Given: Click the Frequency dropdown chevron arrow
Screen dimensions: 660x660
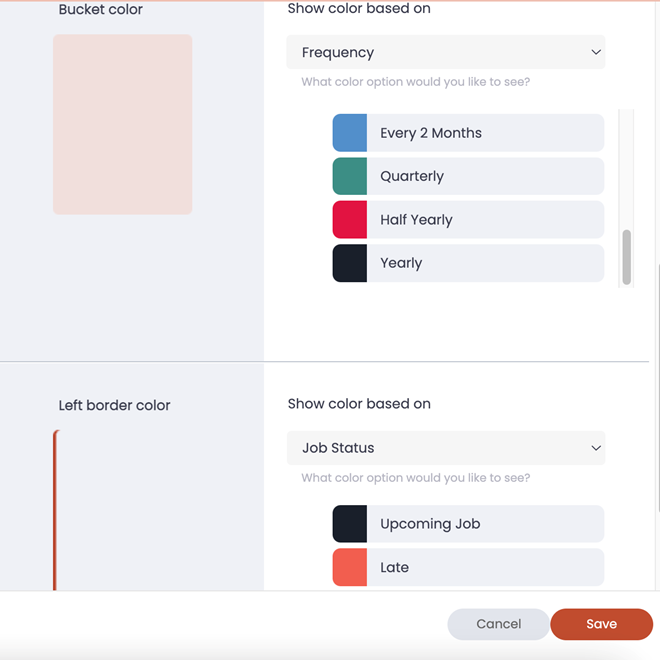Looking at the screenshot, I should [x=596, y=52].
